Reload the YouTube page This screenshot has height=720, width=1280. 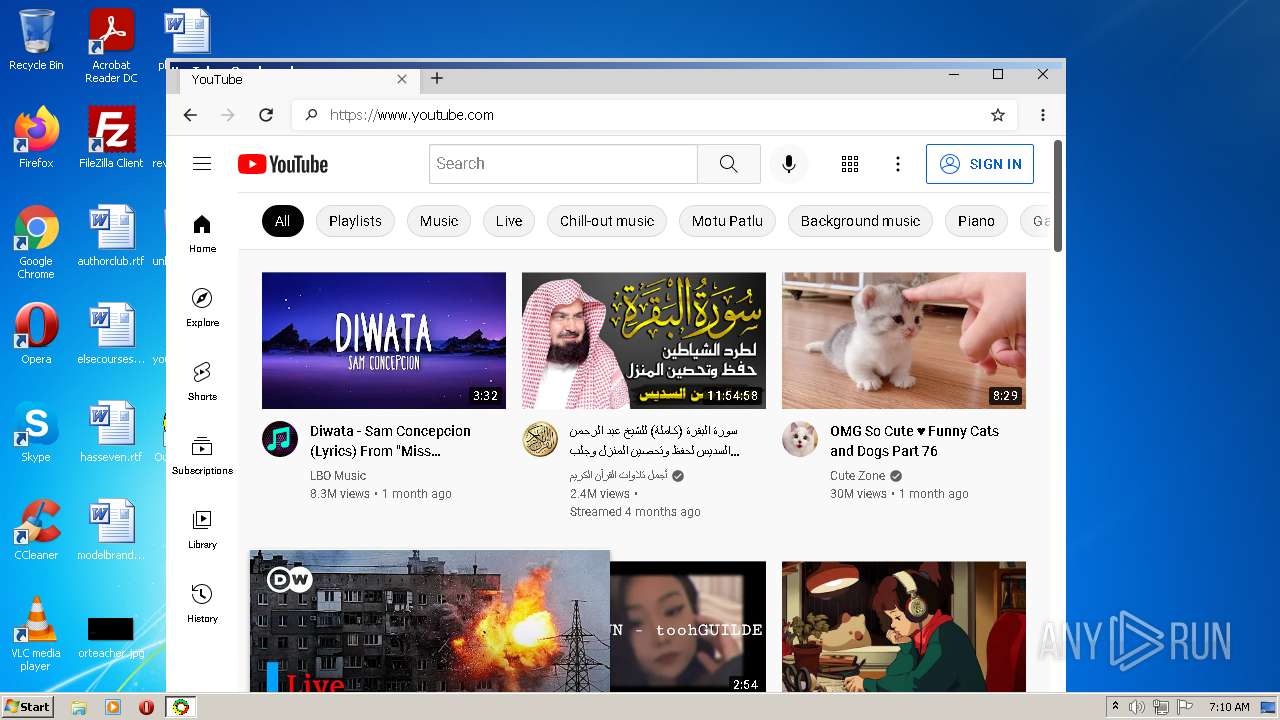pos(266,115)
